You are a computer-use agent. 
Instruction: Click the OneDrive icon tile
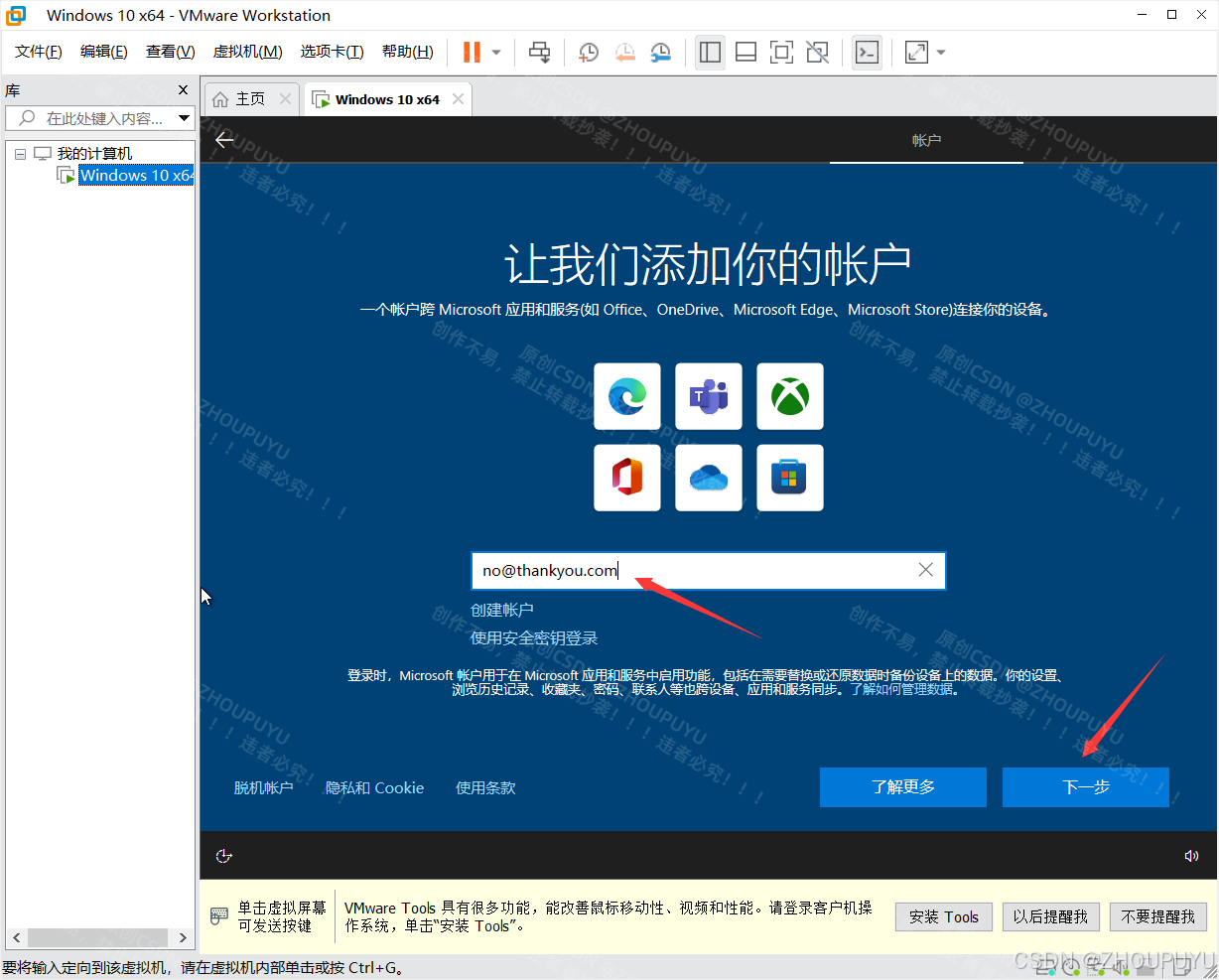coord(709,478)
